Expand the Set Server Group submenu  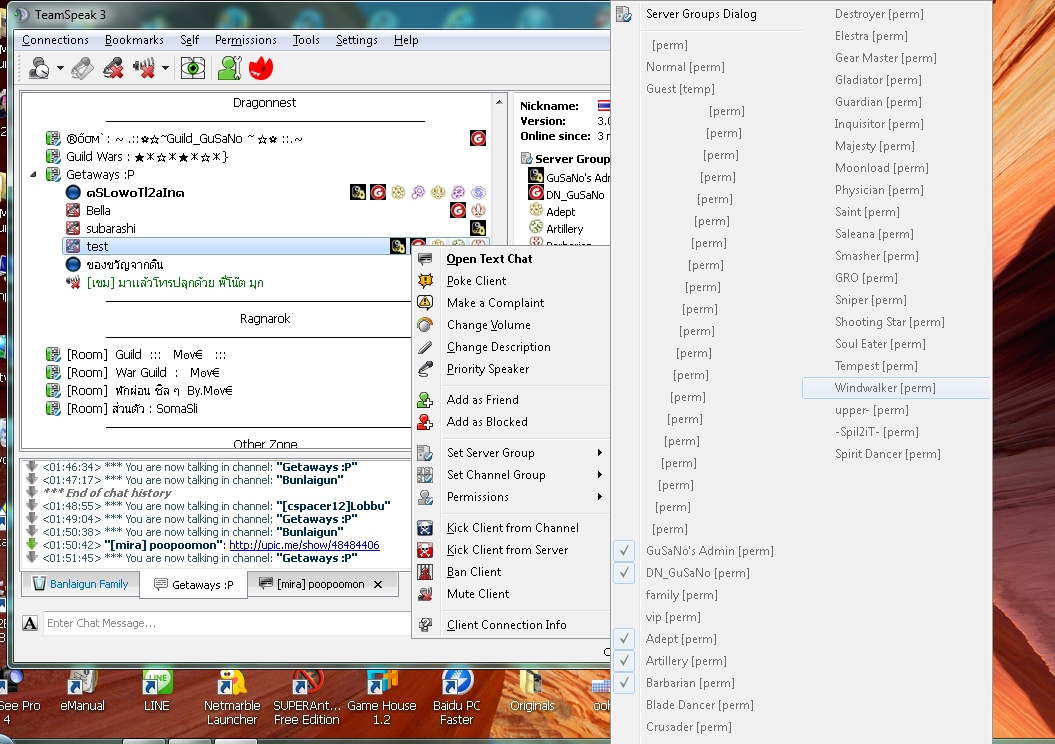(599, 453)
